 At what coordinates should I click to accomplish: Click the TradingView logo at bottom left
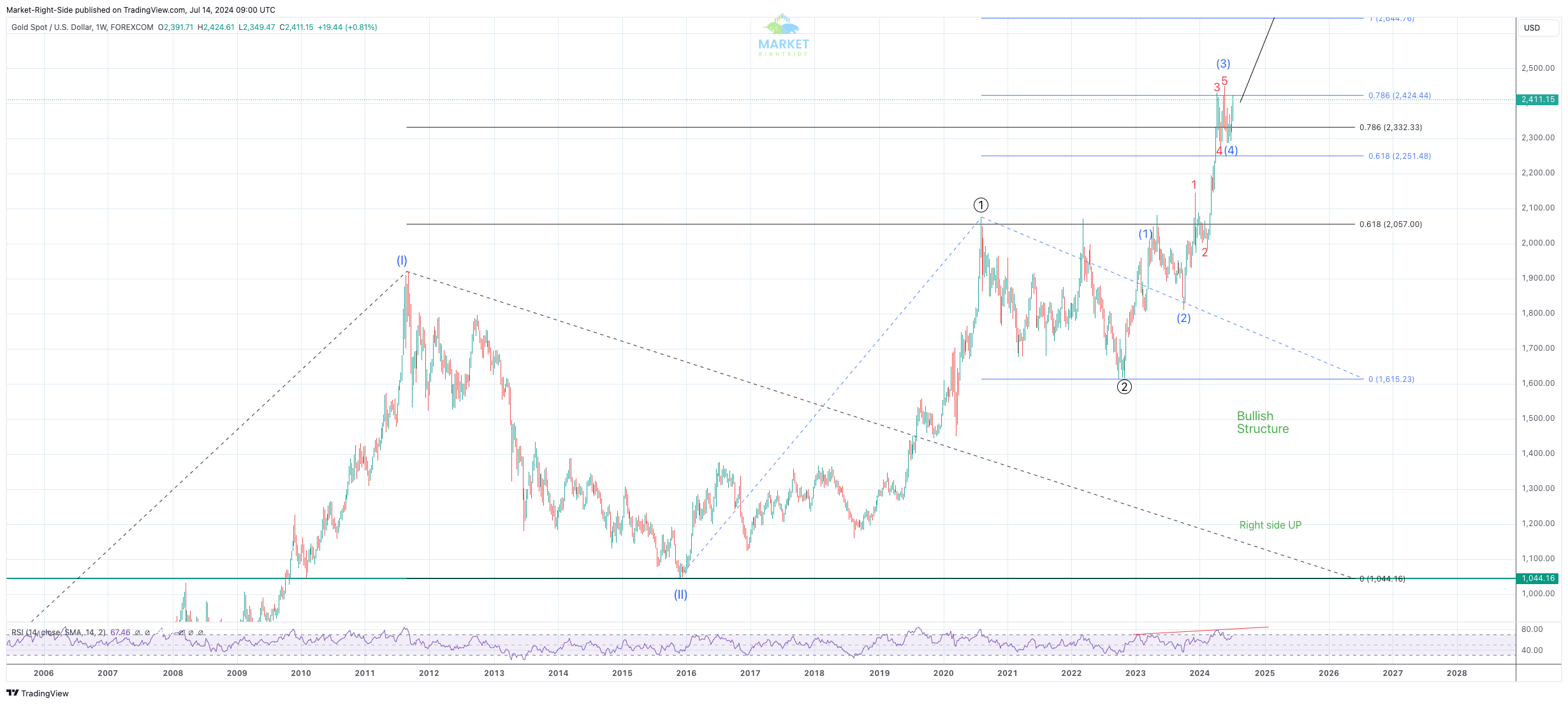tap(38, 693)
